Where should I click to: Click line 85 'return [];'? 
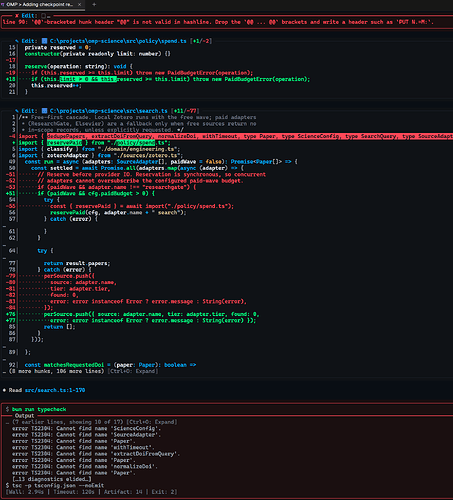pyautogui.click(x=59, y=326)
